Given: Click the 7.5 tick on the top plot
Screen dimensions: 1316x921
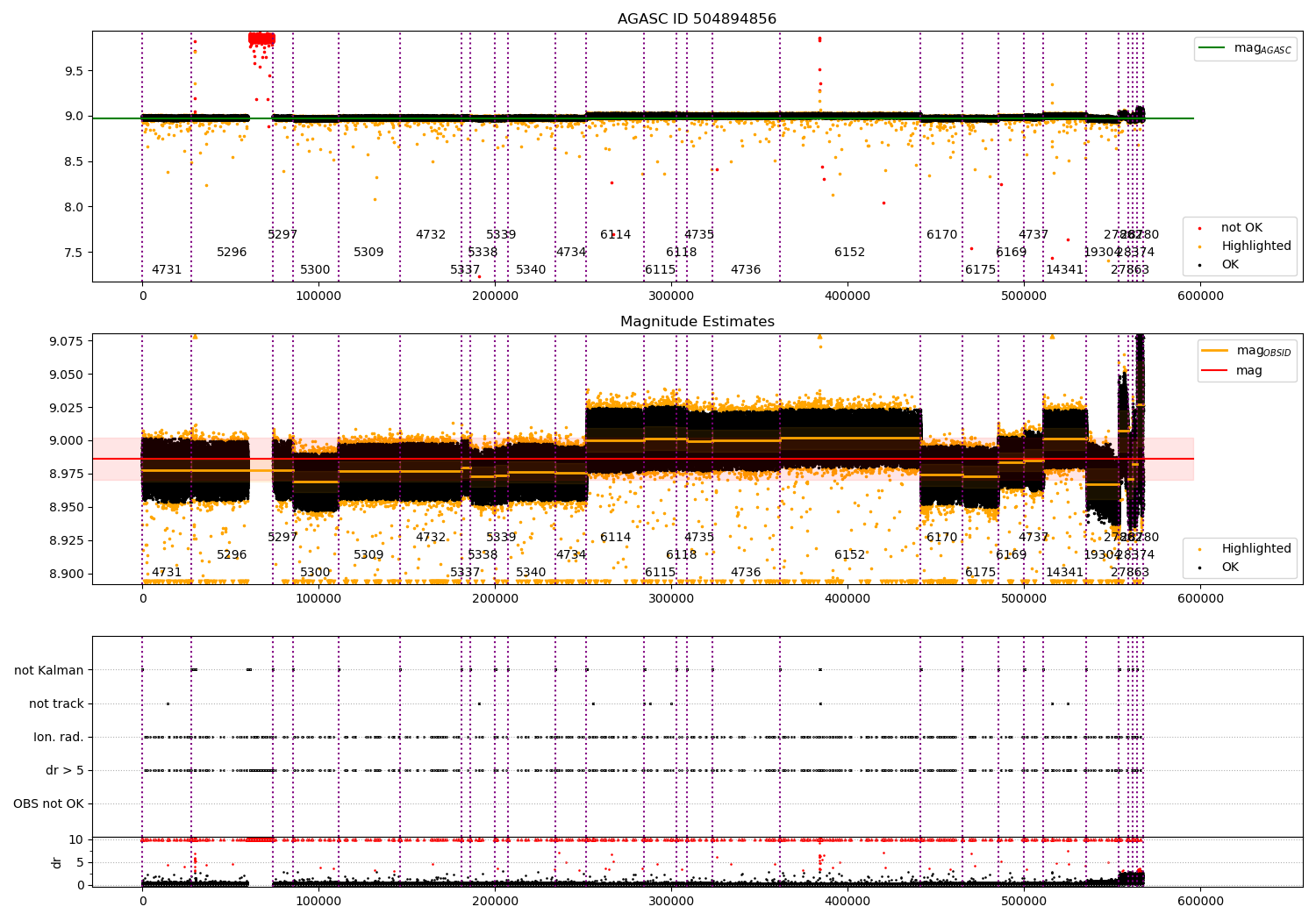Looking at the screenshot, I should pos(74,253).
